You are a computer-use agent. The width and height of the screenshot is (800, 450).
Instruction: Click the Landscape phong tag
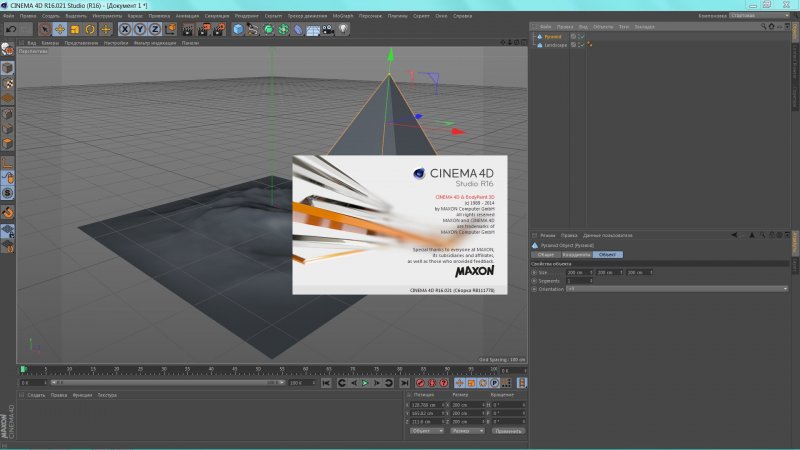coord(590,45)
